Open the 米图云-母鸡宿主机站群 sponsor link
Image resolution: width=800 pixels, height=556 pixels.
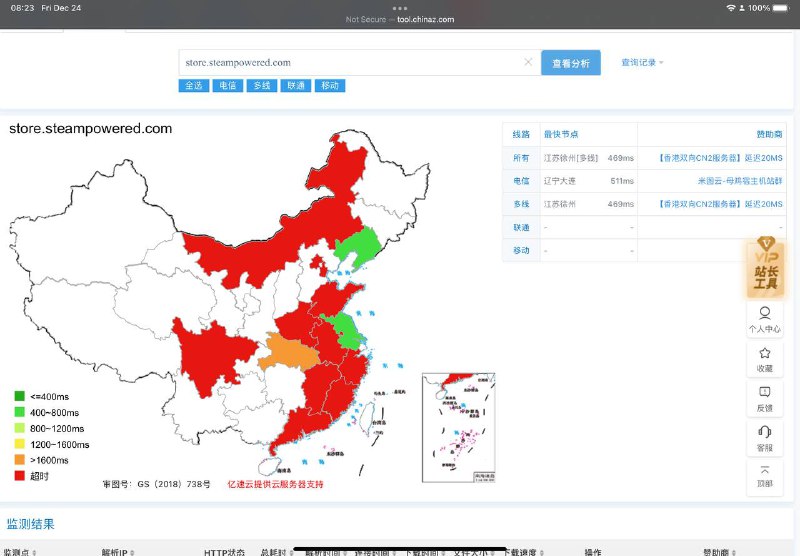[x=740, y=181]
